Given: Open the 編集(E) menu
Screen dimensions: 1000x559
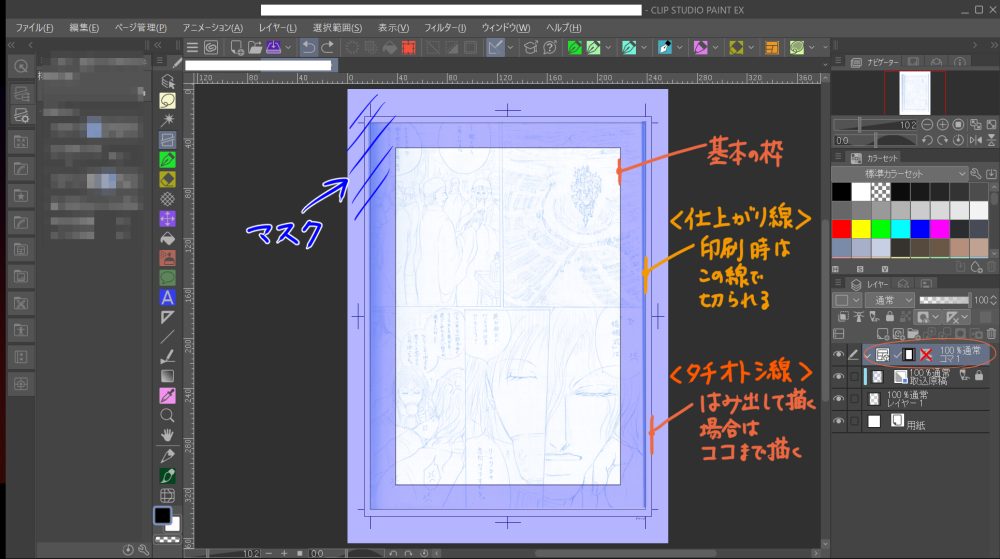Looking at the screenshot, I should 84,28.
